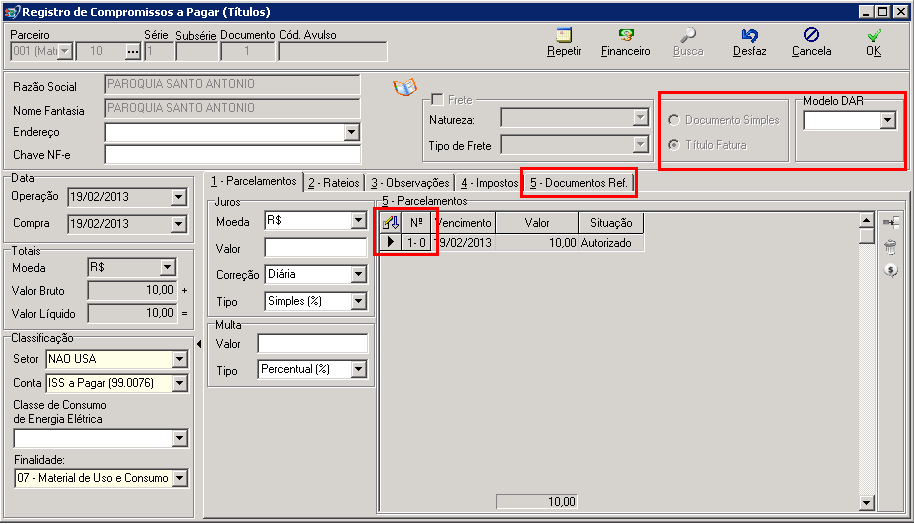Click the dollar coin icon beside grid

(890, 270)
